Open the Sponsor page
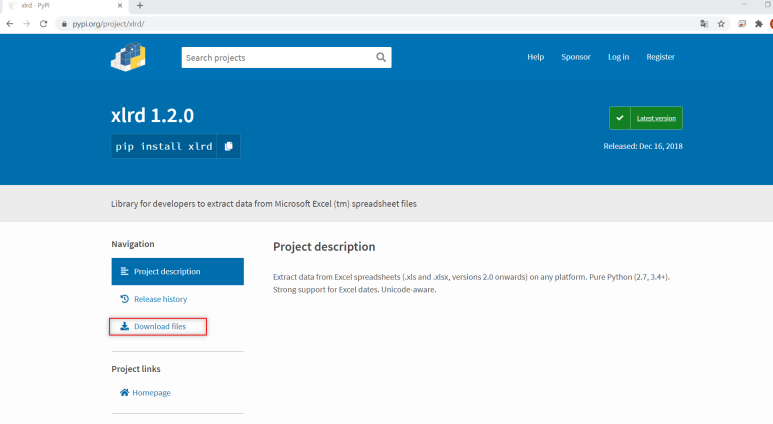This screenshot has width=773, height=424. tap(576, 57)
